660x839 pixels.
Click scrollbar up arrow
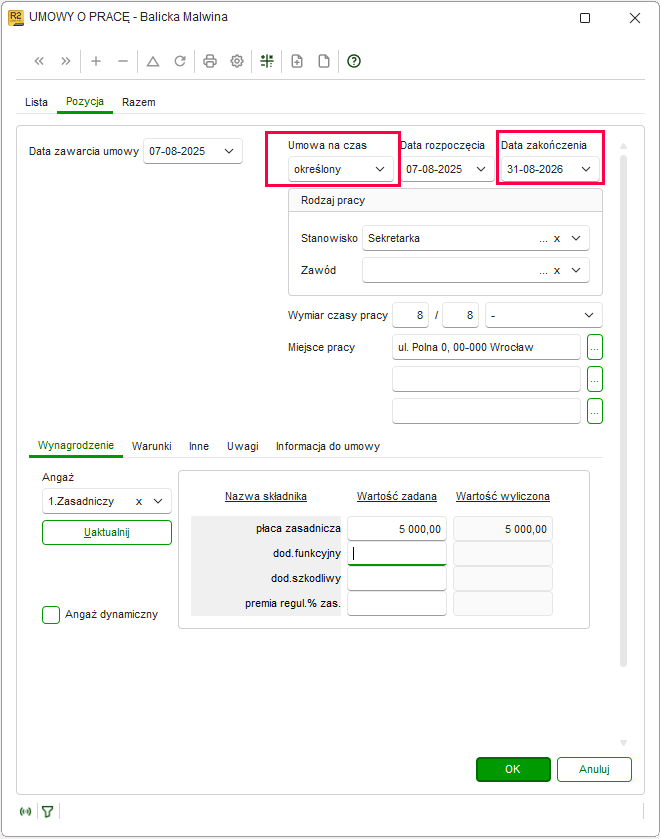click(624, 146)
